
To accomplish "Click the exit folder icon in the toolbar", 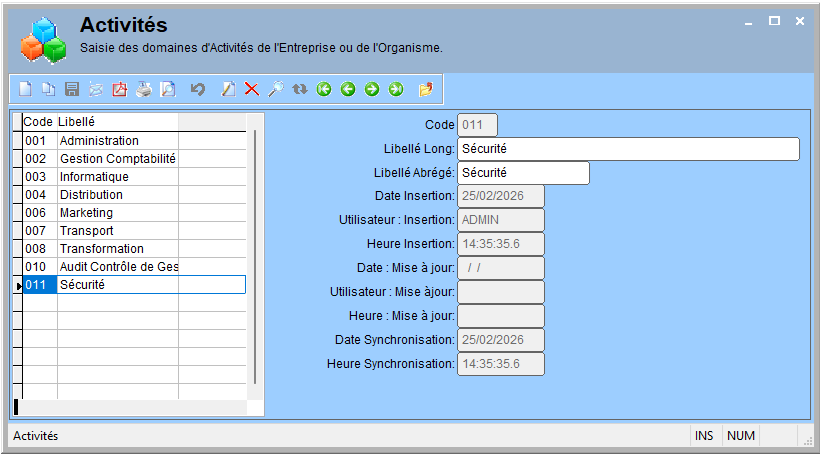I will click(x=426, y=89).
